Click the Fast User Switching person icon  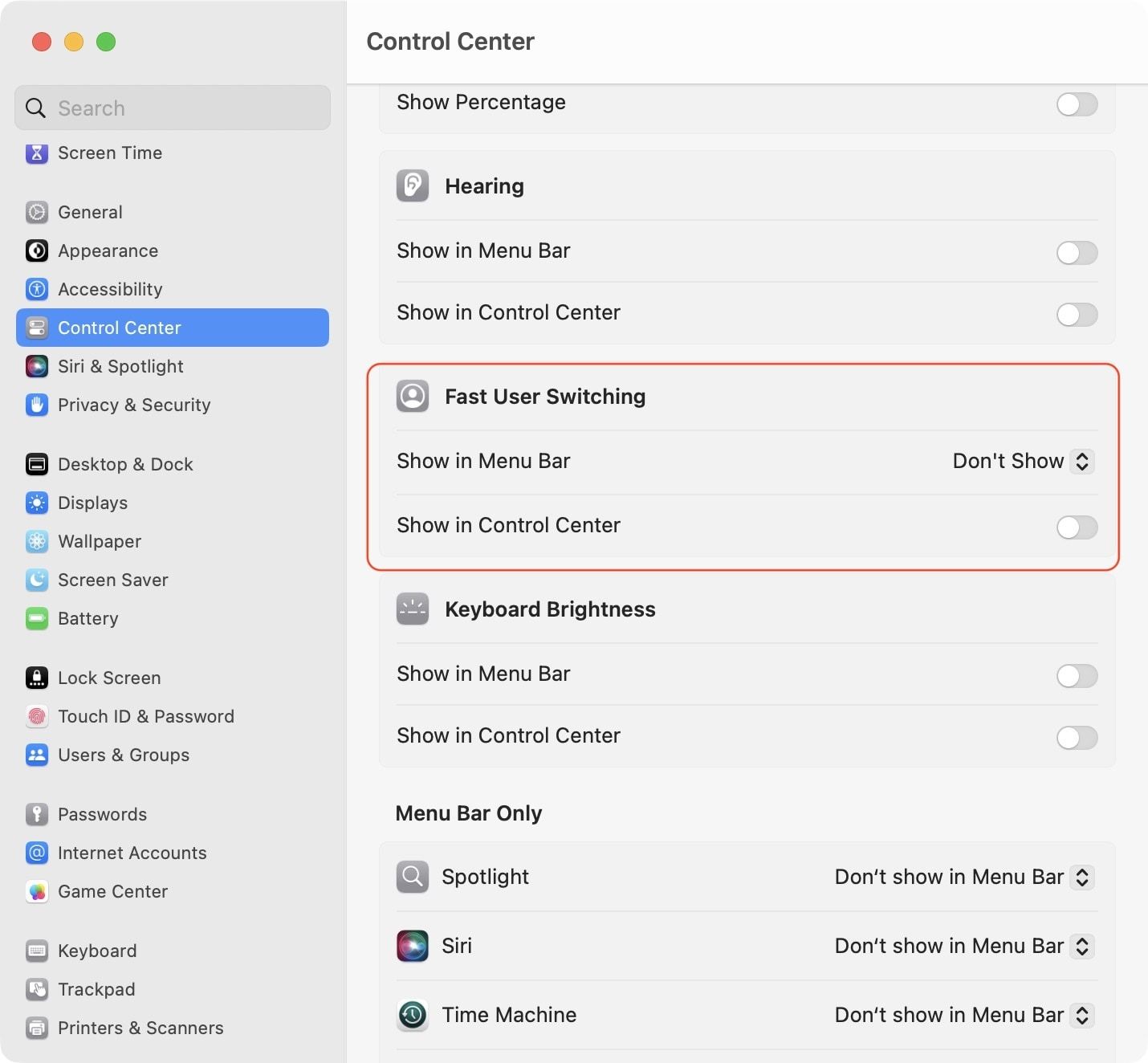tap(413, 397)
